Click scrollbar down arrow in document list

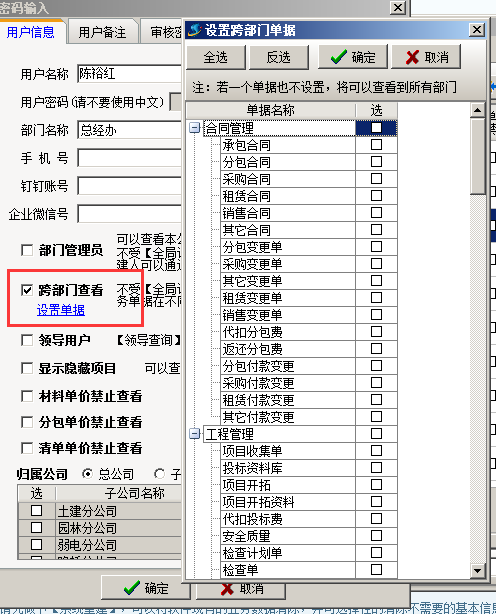[477, 571]
